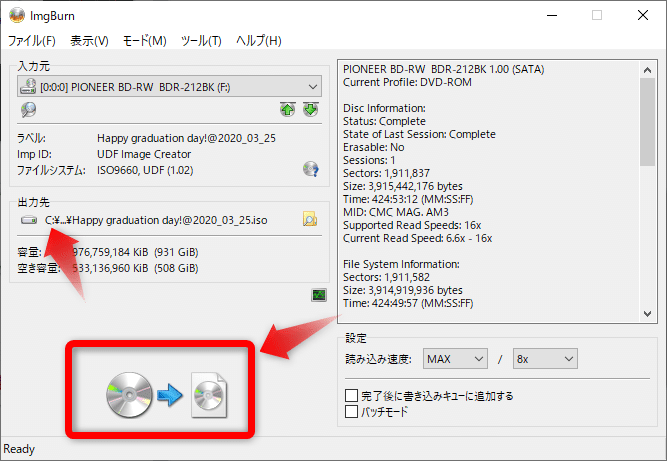Open the モード(M) menu
The image size is (667, 461).
point(145,41)
